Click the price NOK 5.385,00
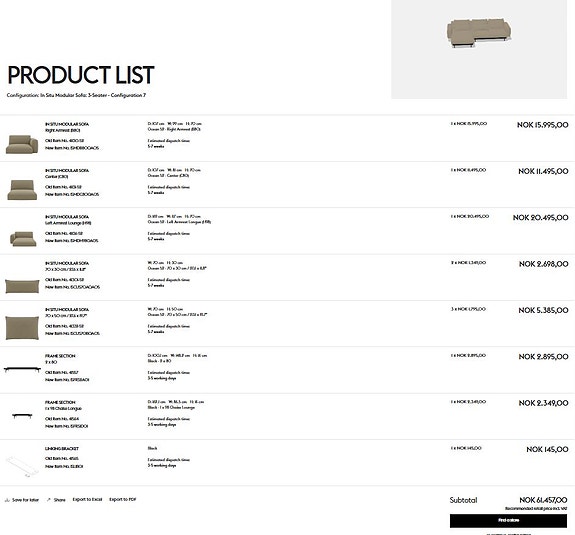575x535 pixels. [x=543, y=311]
